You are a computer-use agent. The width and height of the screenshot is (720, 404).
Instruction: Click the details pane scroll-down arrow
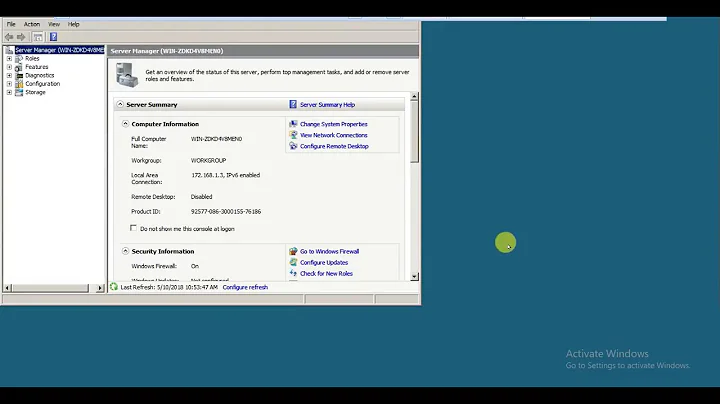414,276
